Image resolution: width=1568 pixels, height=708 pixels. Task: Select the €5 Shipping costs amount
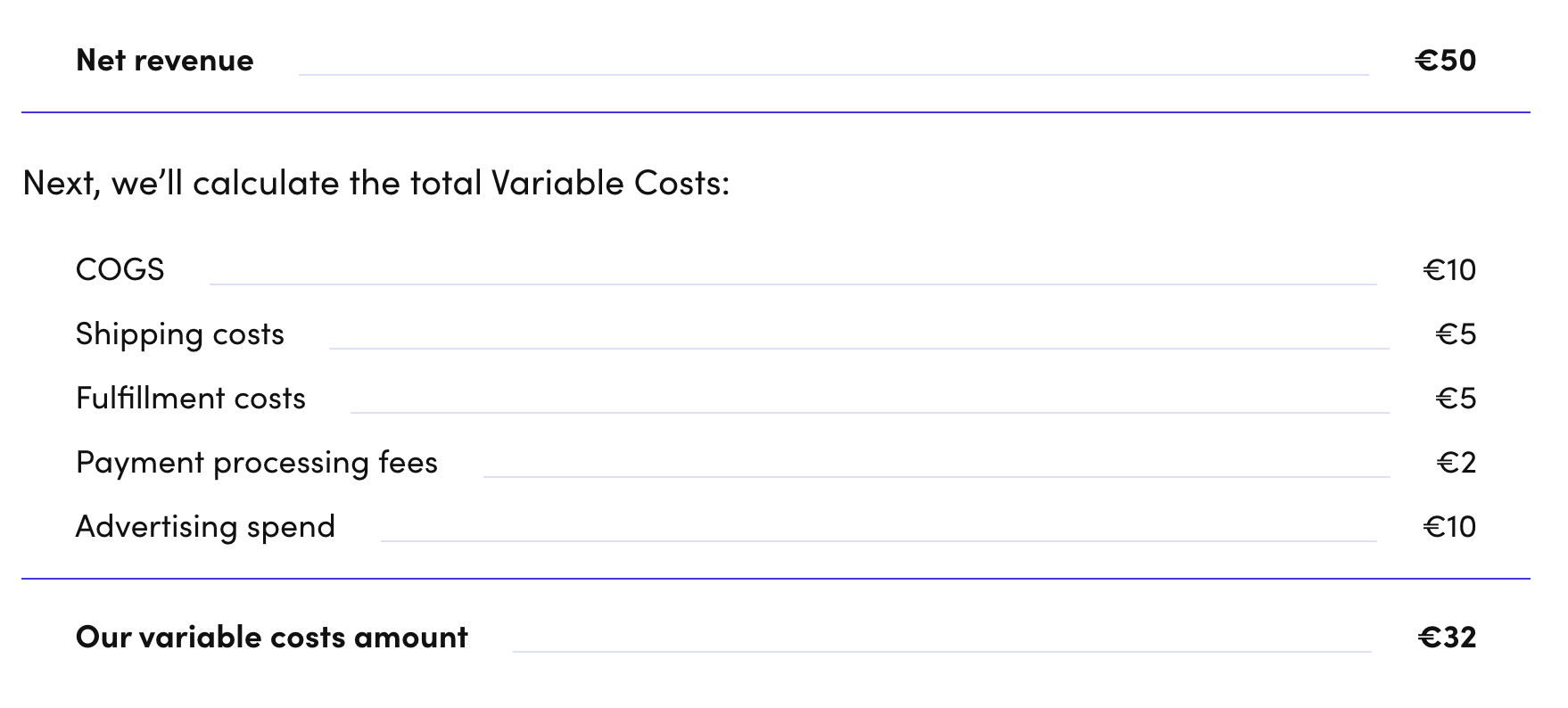(1456, 334)
